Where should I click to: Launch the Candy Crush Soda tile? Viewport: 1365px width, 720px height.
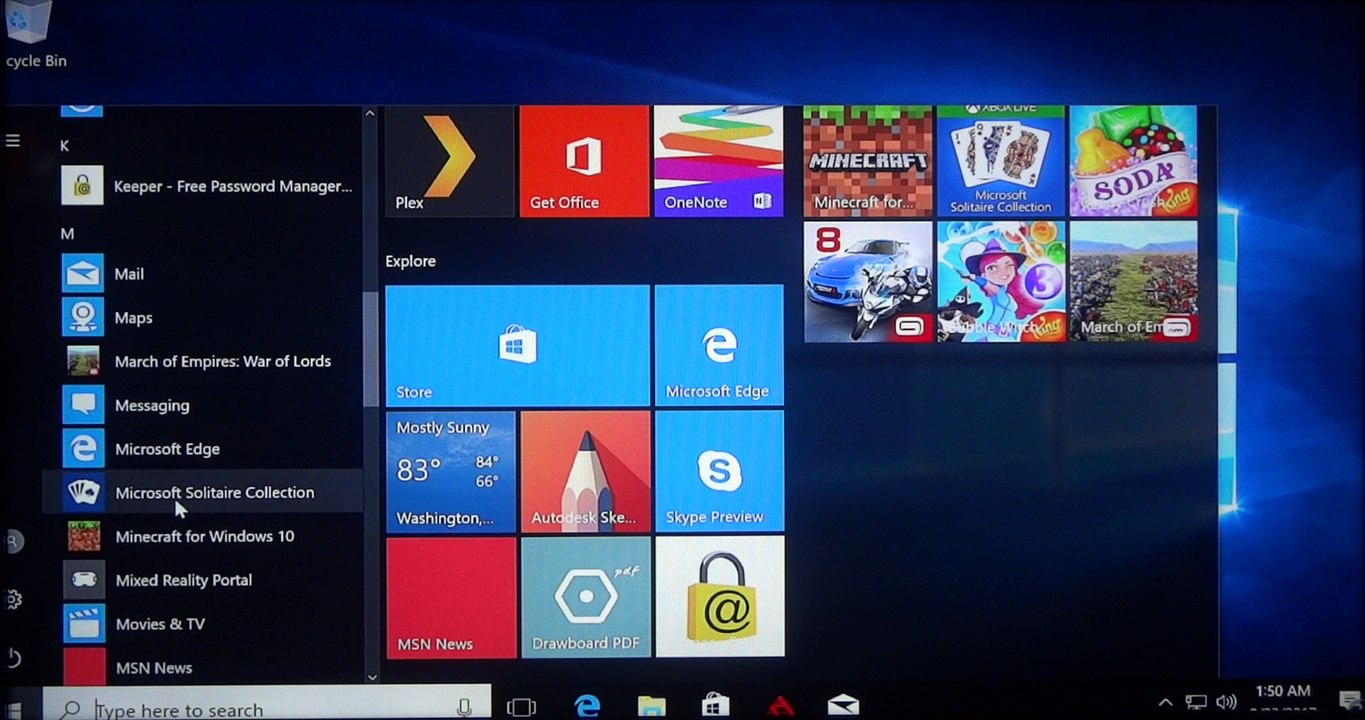(1133, 161)
